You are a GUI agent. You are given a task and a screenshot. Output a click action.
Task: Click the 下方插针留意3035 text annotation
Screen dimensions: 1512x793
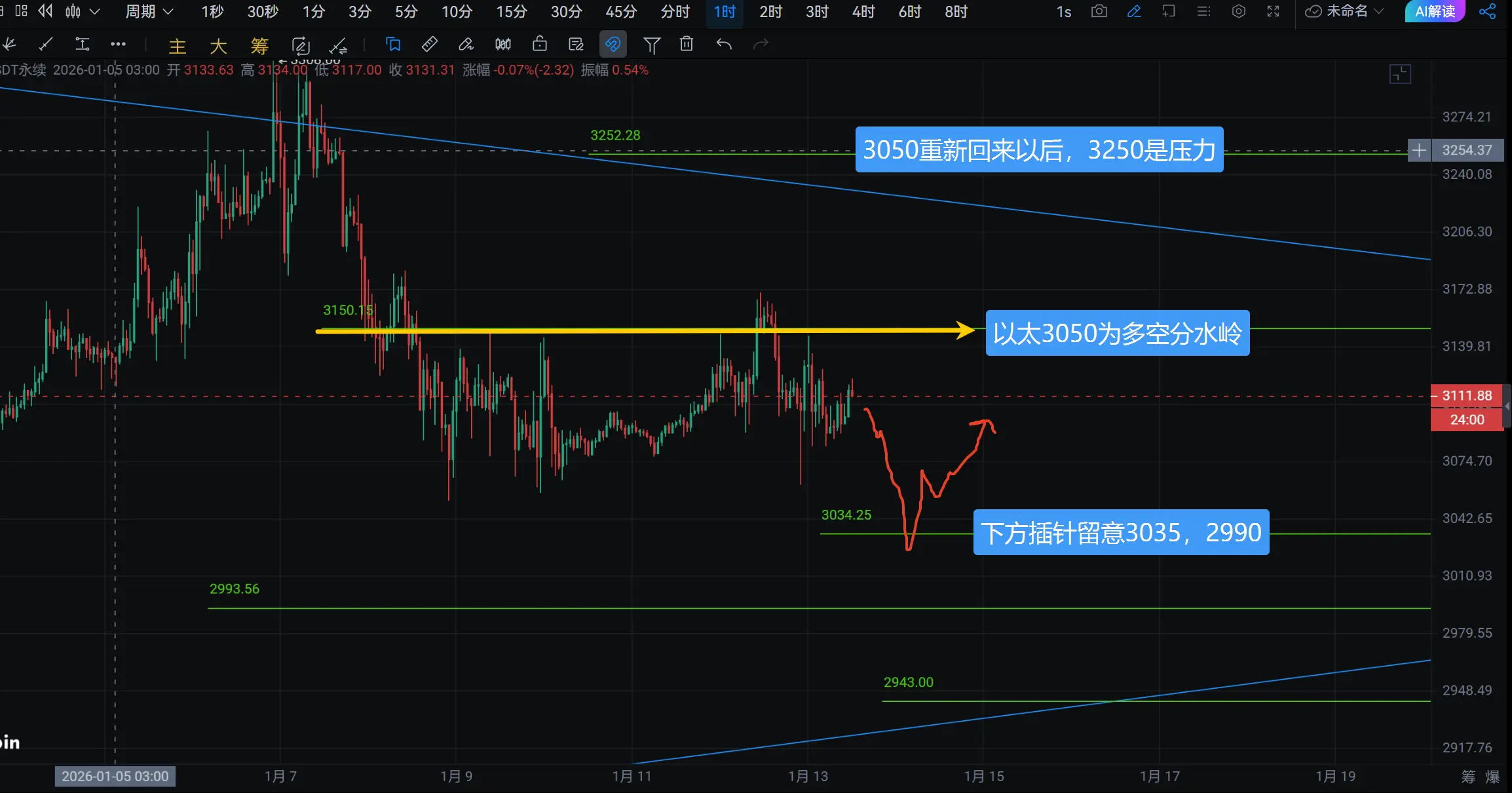click(1121, 532)
